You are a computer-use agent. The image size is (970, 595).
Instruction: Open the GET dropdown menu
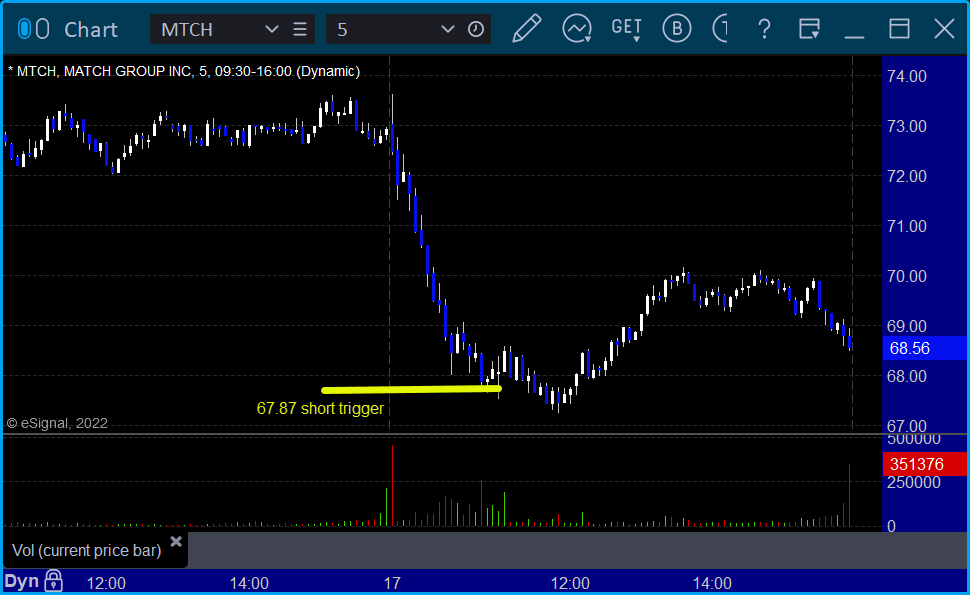coord(627,29)
